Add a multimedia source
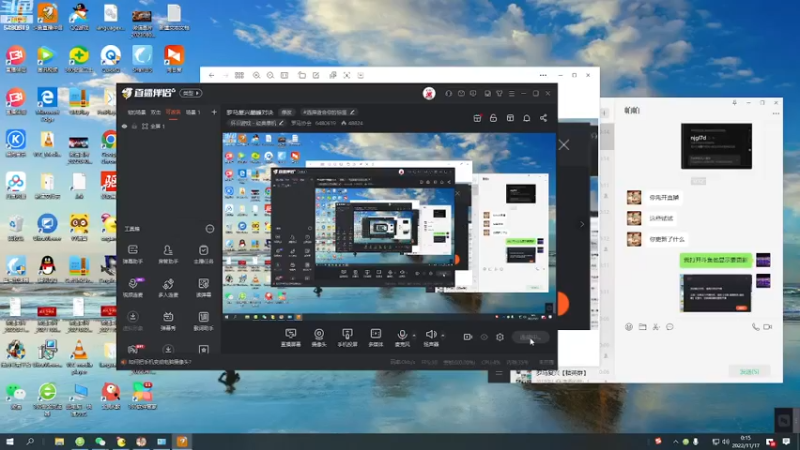Viewport: 800px width, 450px height. [x=376, y=337]
